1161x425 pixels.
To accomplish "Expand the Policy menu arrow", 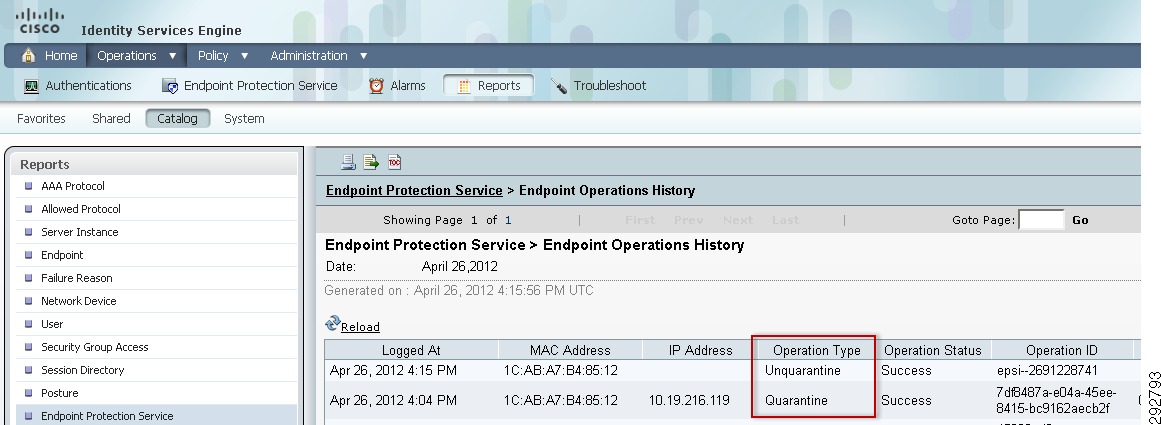I will click(244, 56).
